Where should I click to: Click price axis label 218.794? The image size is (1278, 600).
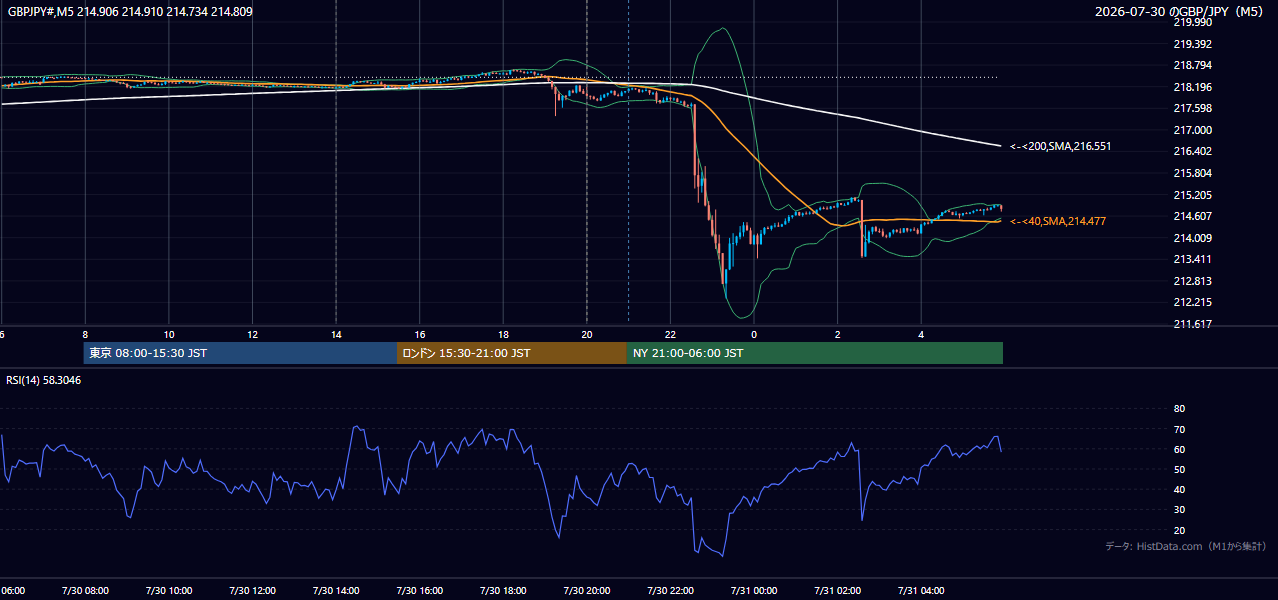(1192, 65)
